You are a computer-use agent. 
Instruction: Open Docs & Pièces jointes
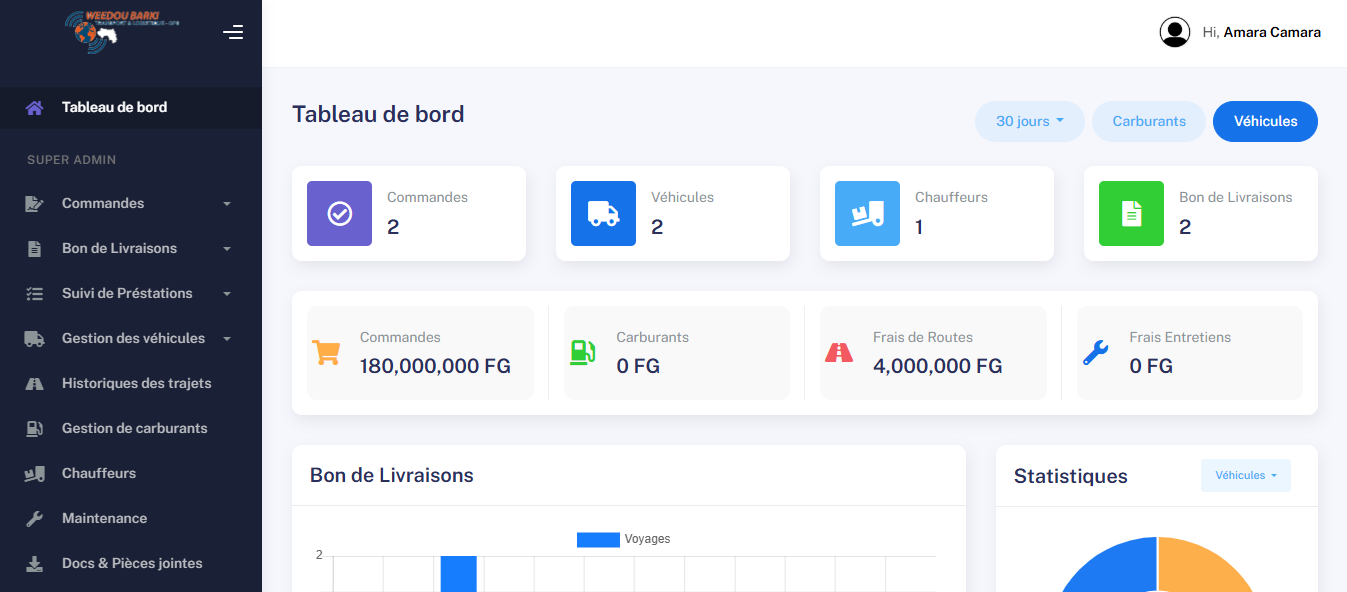pyautogui.click(x=131, y=563)
